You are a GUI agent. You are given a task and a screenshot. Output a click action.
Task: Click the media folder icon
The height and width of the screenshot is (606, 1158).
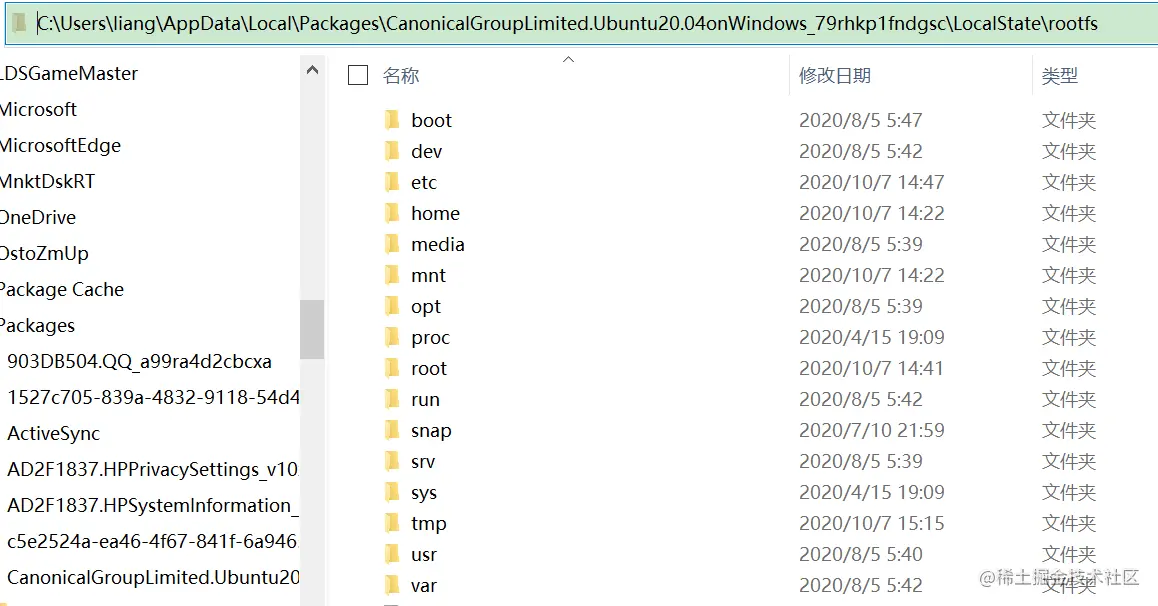(392, 244)
